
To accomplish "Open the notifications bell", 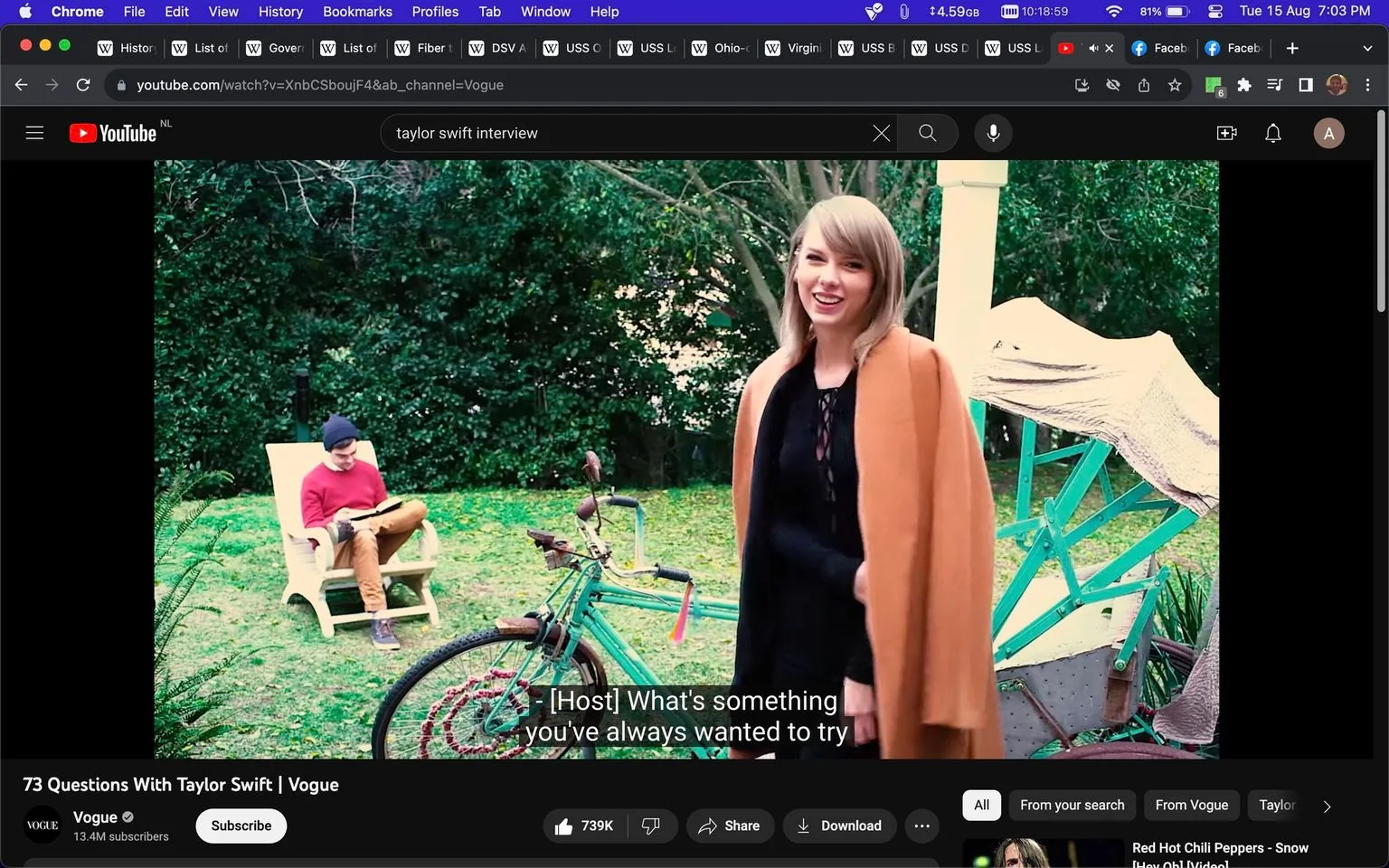I will 1273,133.
